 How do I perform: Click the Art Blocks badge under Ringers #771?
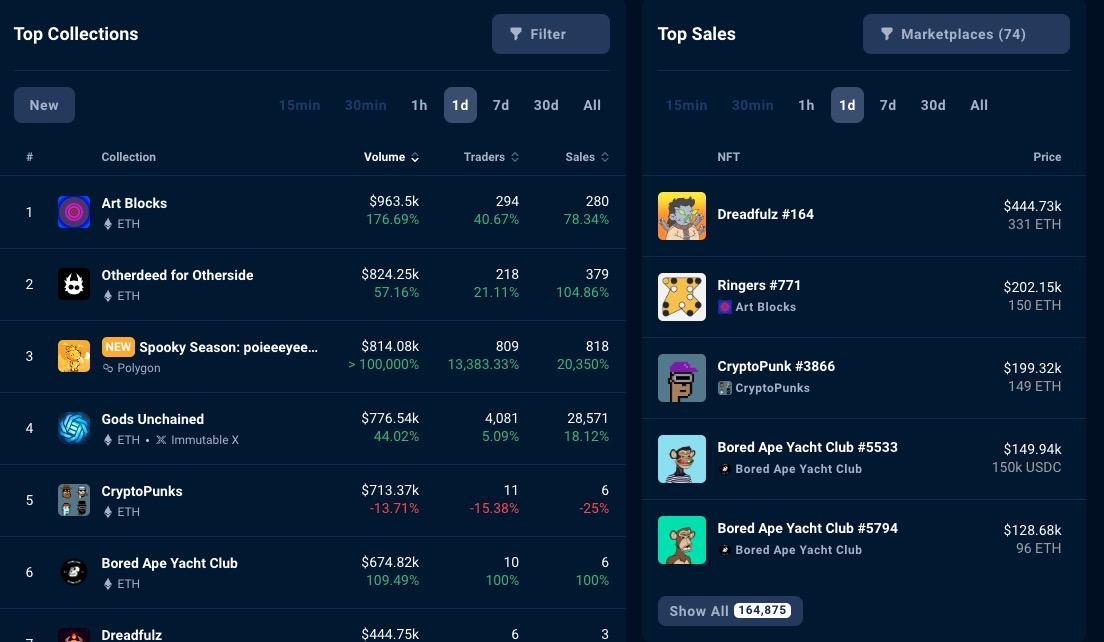click(x=724, y=307)
